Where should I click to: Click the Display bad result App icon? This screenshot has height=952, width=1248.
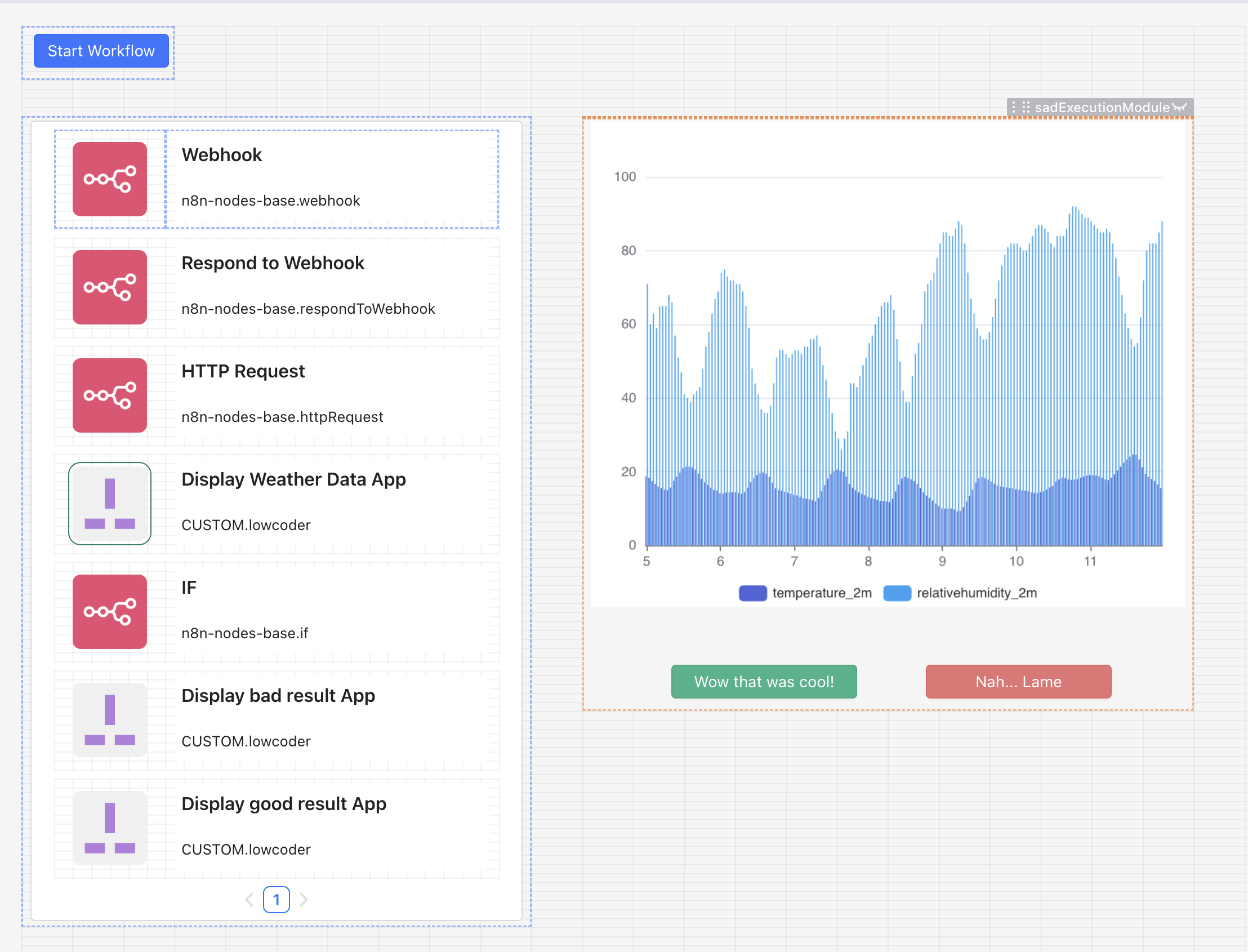tap(109, 720)
